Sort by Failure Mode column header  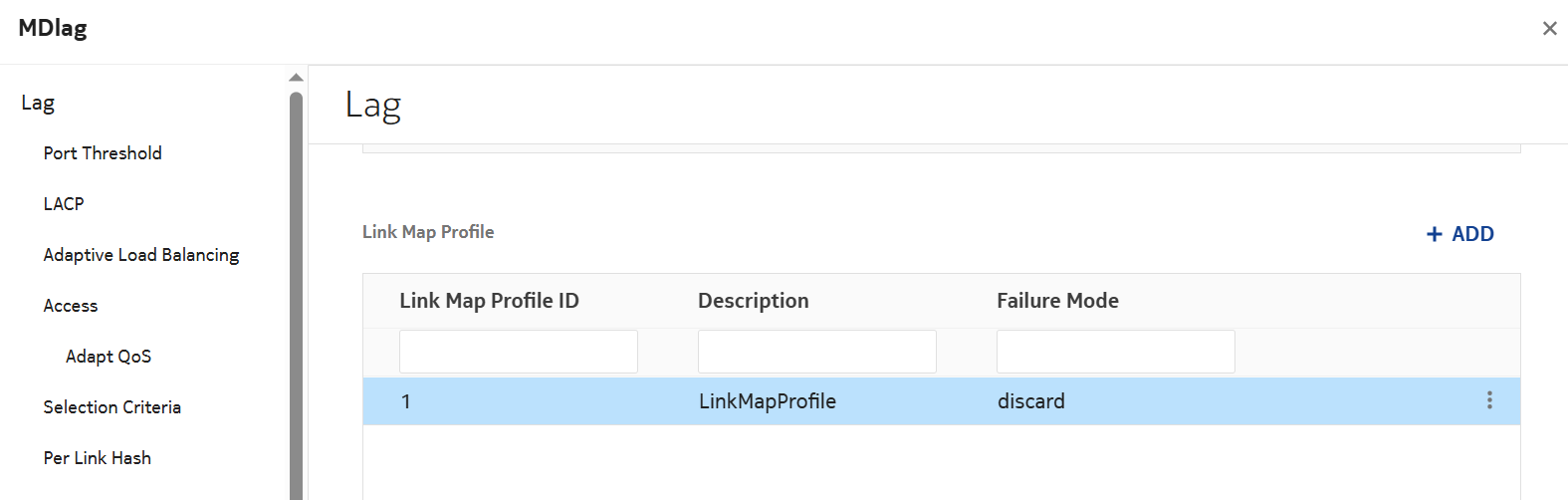pyautogui.click(x=1057, y=301)
